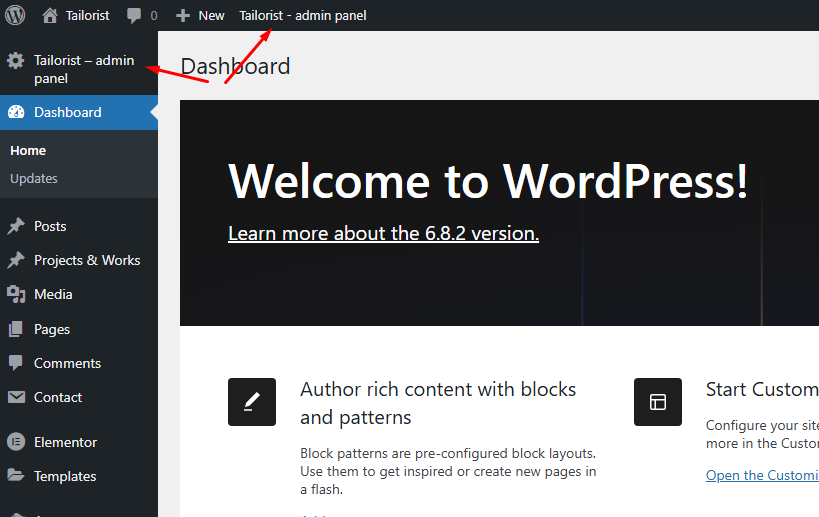Go to the Home submenu item
The height and width of the screenshot is (517, 819).
point(28,150)
